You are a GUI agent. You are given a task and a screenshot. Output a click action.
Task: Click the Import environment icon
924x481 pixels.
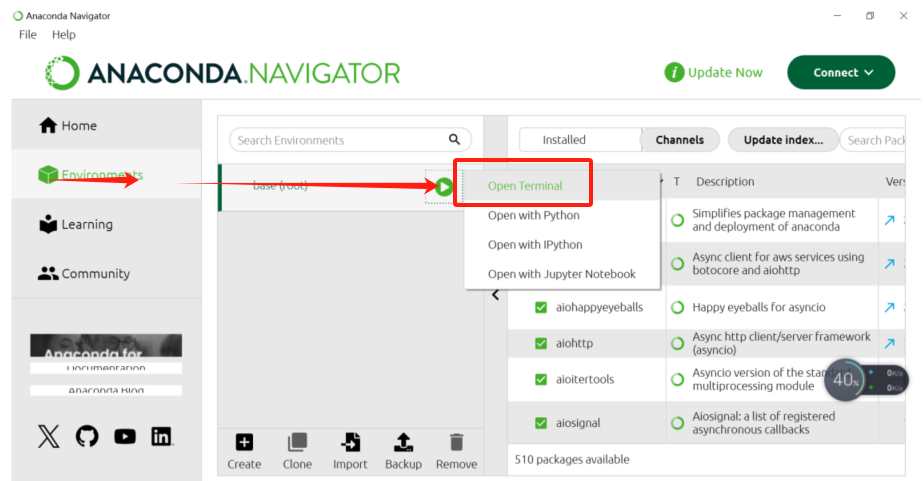(x=350, y=442)
